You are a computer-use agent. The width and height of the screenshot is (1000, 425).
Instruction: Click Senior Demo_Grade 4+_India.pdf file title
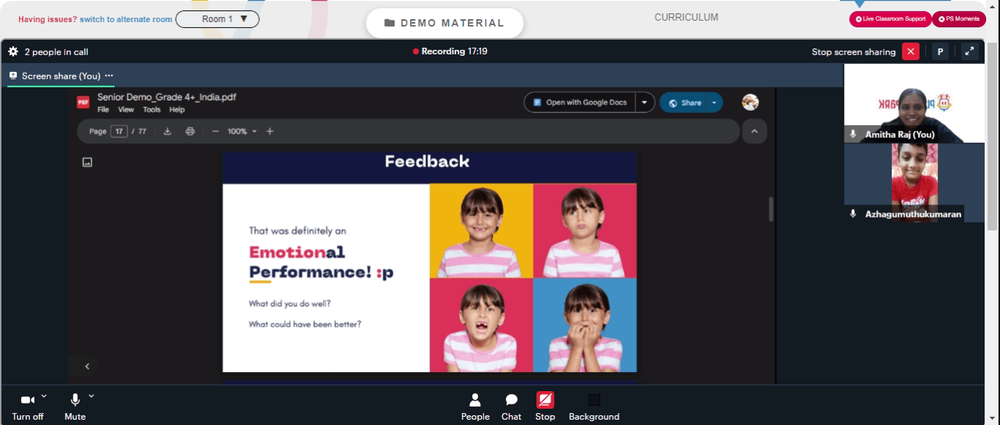coord(167,98)
